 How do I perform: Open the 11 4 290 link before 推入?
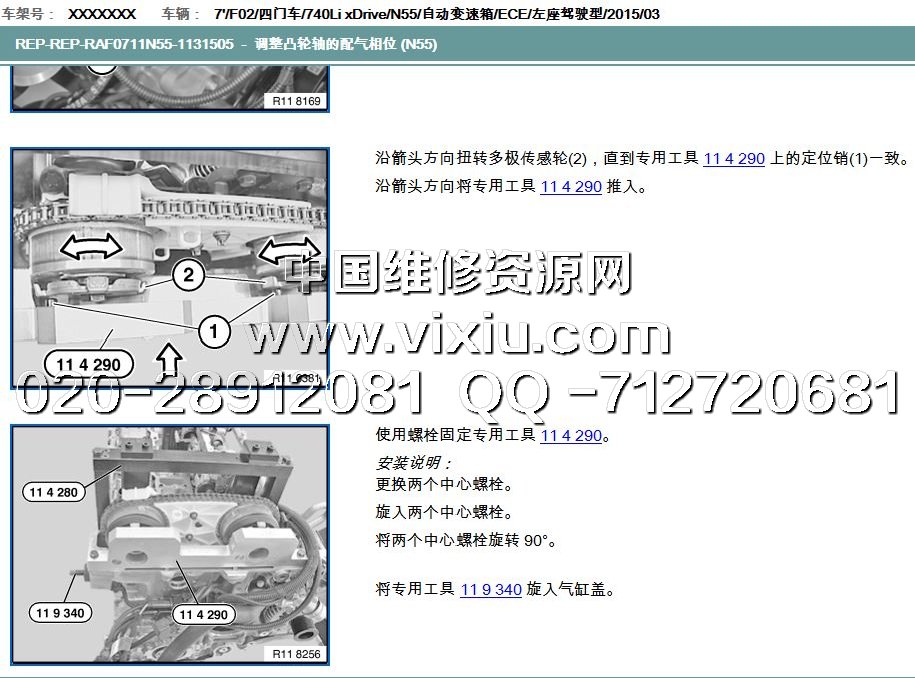pos(571,186)
